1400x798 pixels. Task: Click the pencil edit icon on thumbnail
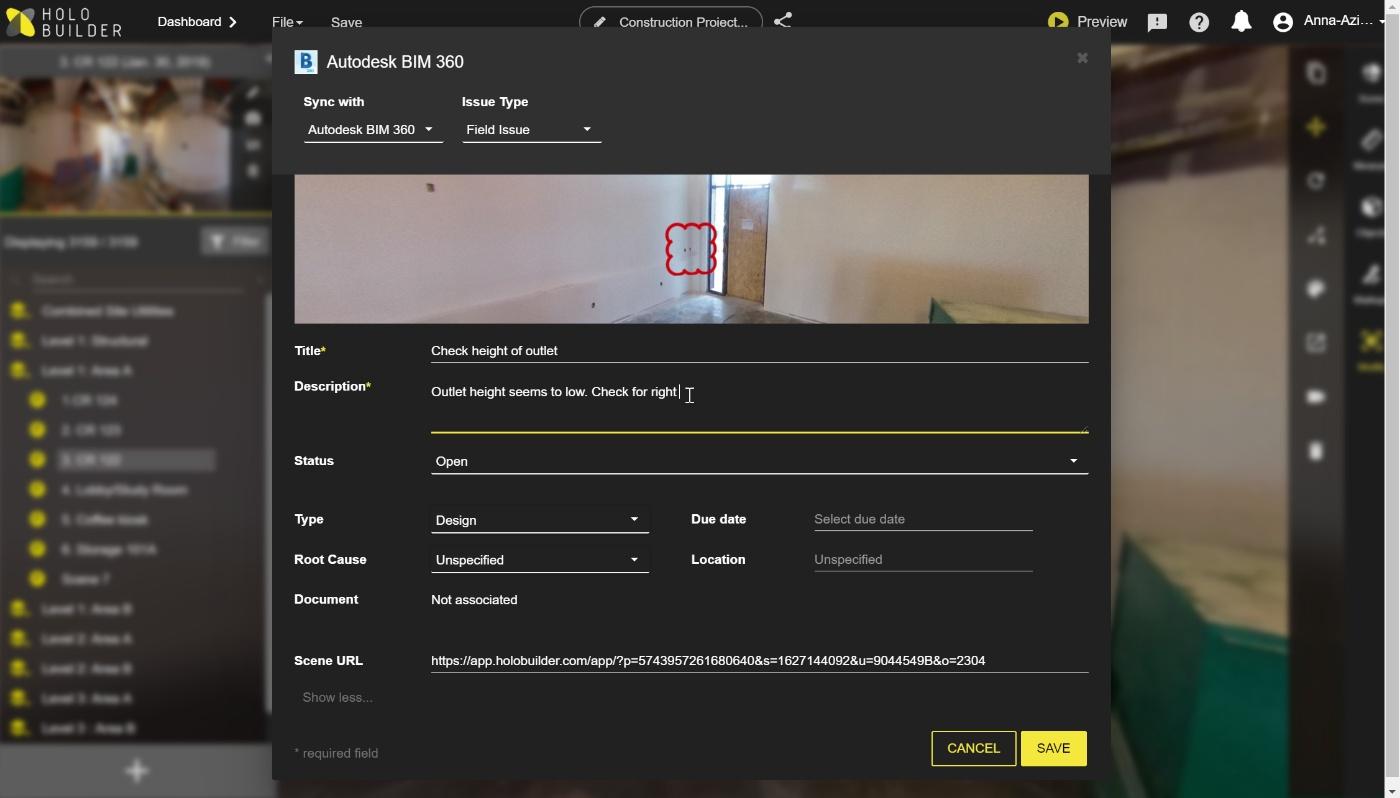pos(253,93)
